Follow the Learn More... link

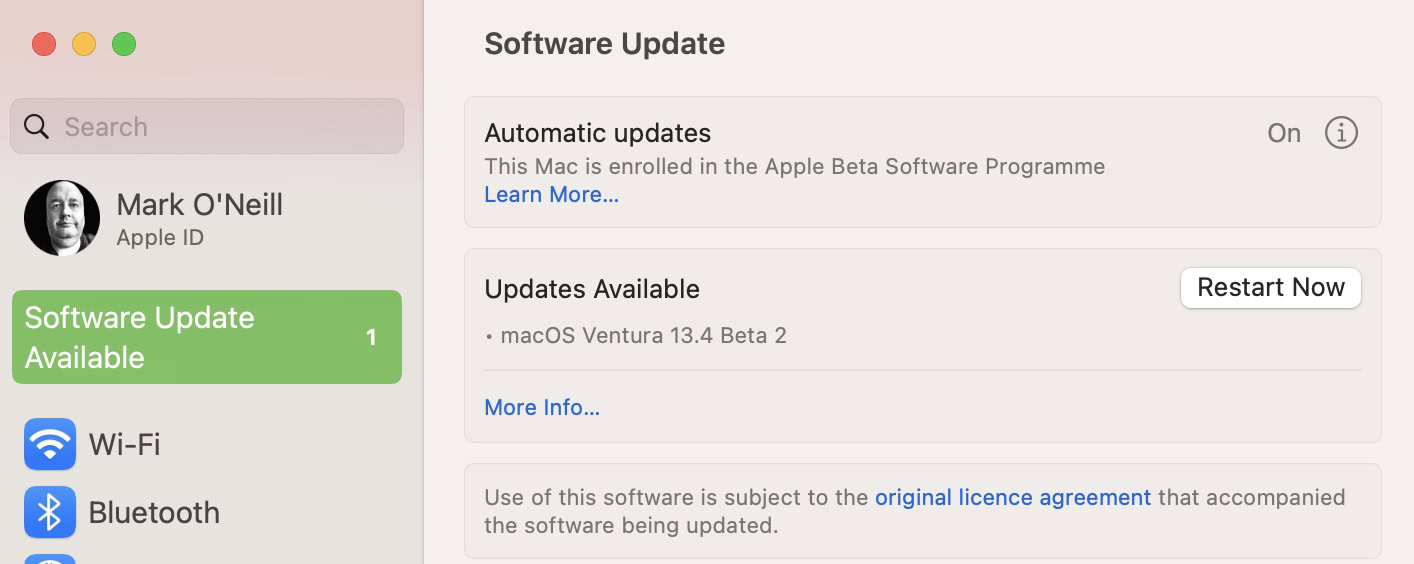tap(551, 194)
